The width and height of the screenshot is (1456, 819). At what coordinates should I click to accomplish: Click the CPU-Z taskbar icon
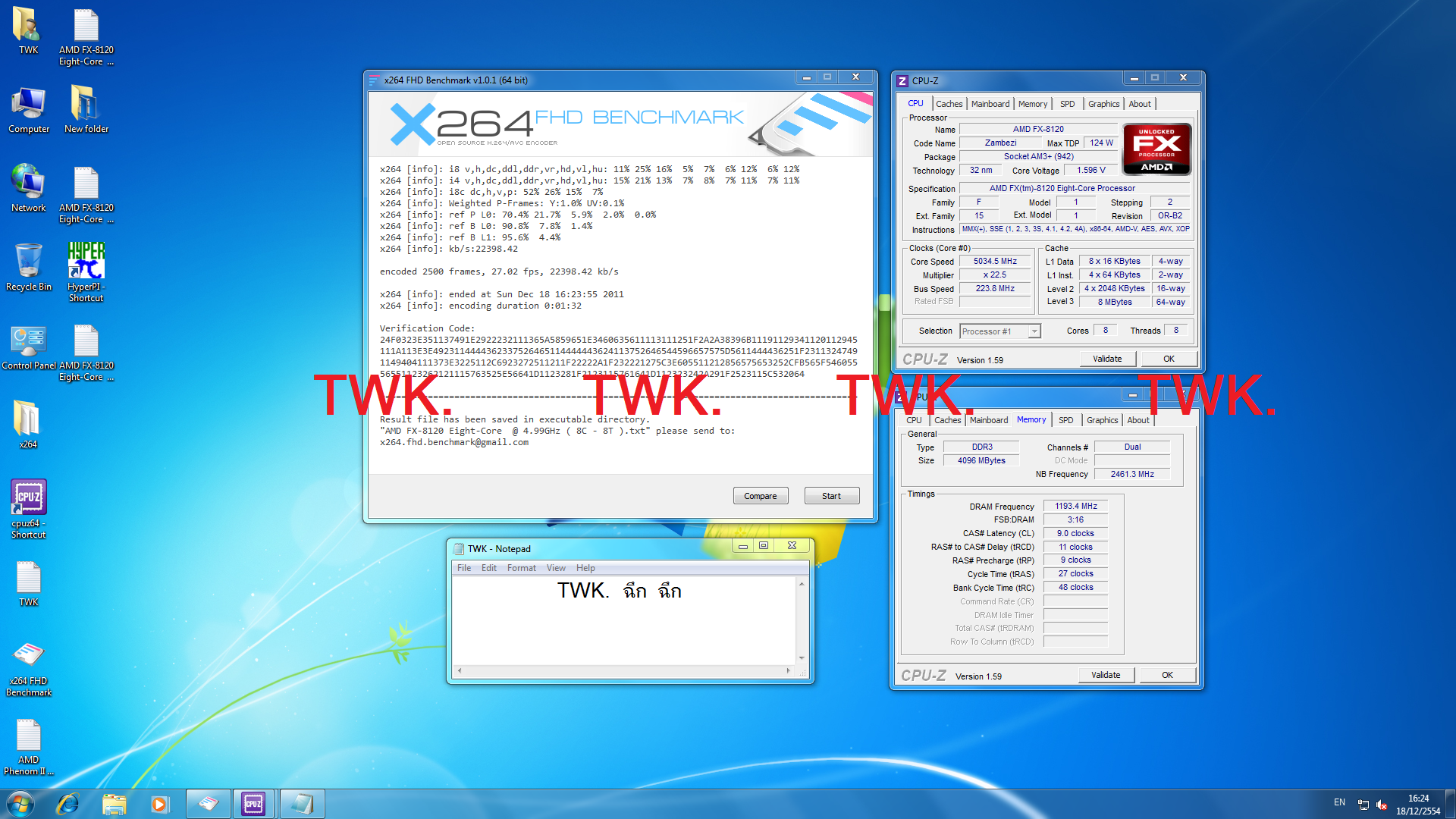tap(253, 804)
